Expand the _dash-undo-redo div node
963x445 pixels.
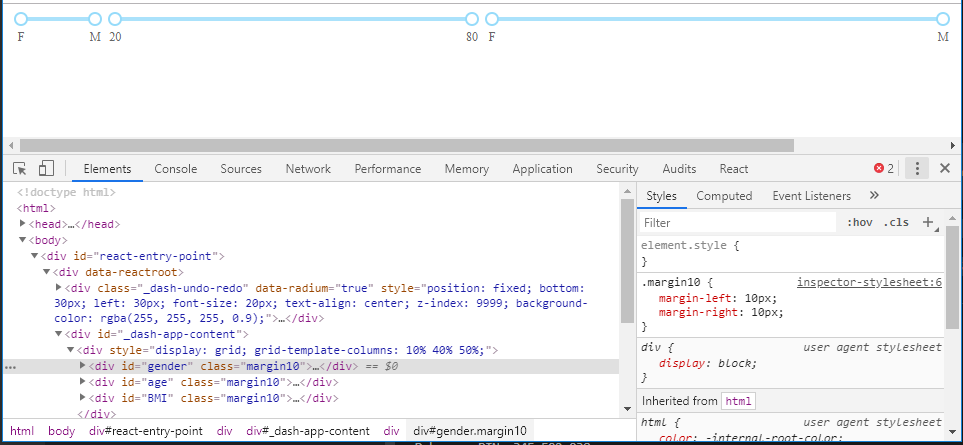click(59, 287)
